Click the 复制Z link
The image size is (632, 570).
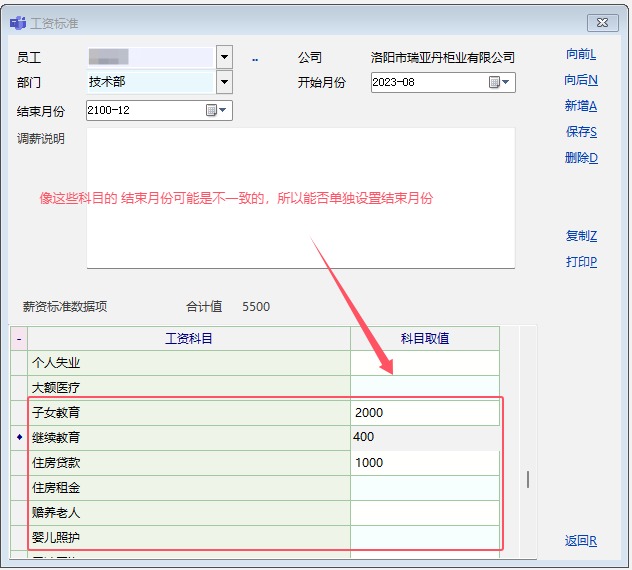point(580,236)
